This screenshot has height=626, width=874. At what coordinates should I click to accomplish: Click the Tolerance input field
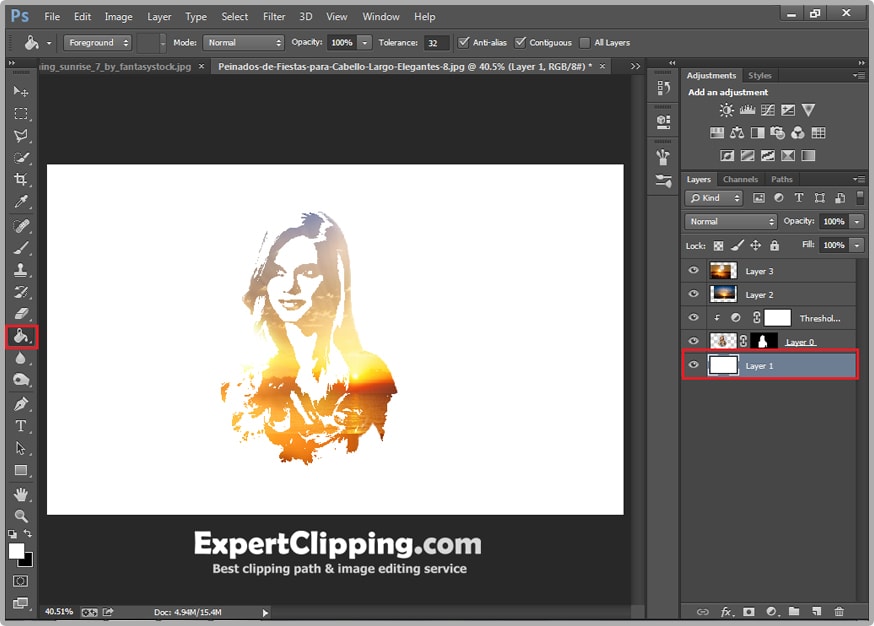[436, 43]
